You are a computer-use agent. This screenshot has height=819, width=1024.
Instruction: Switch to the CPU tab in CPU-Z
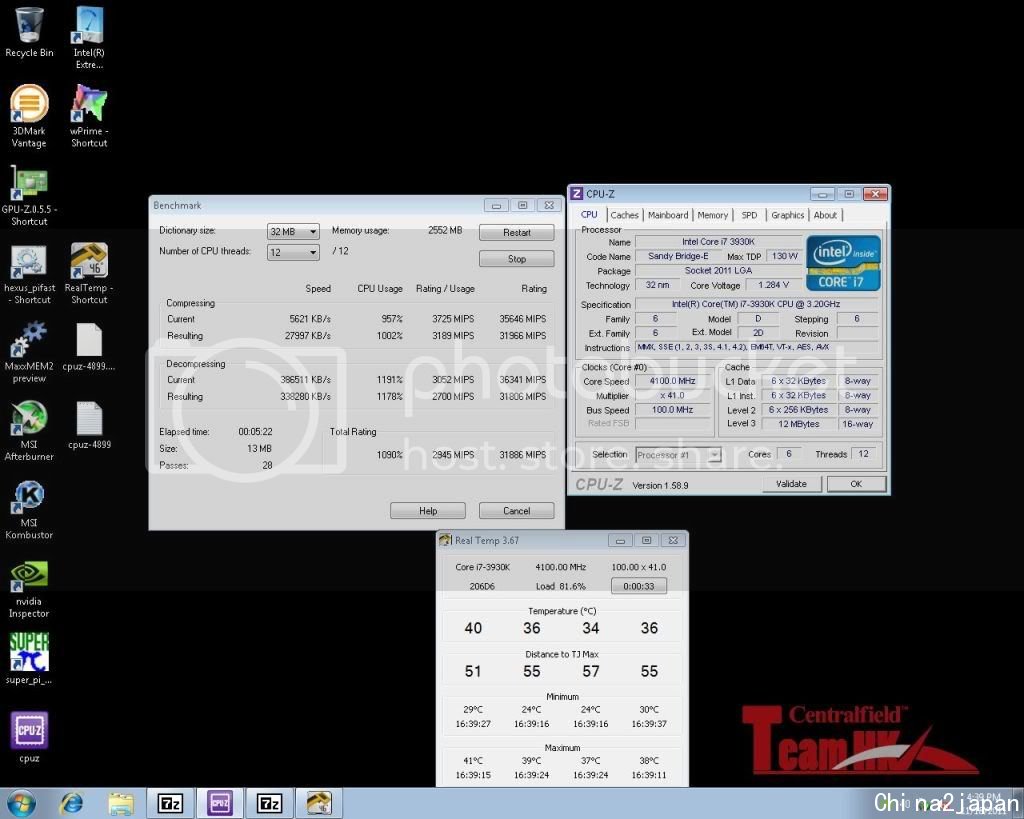[589, 215]
